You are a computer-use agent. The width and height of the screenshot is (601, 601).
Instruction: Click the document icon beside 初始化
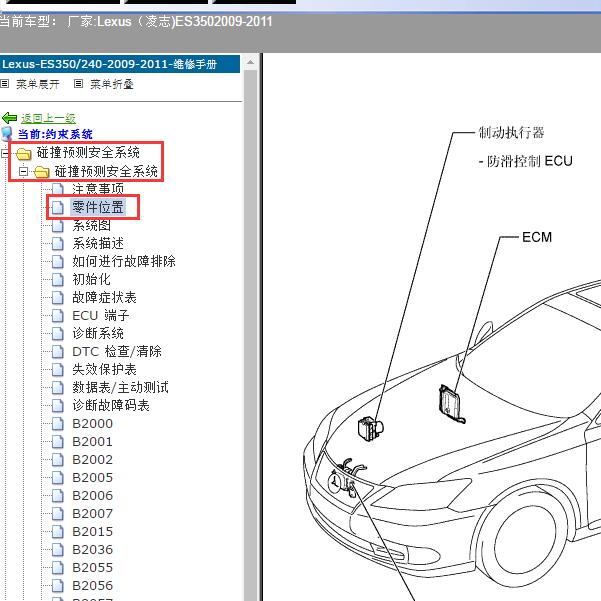point(57,279)
